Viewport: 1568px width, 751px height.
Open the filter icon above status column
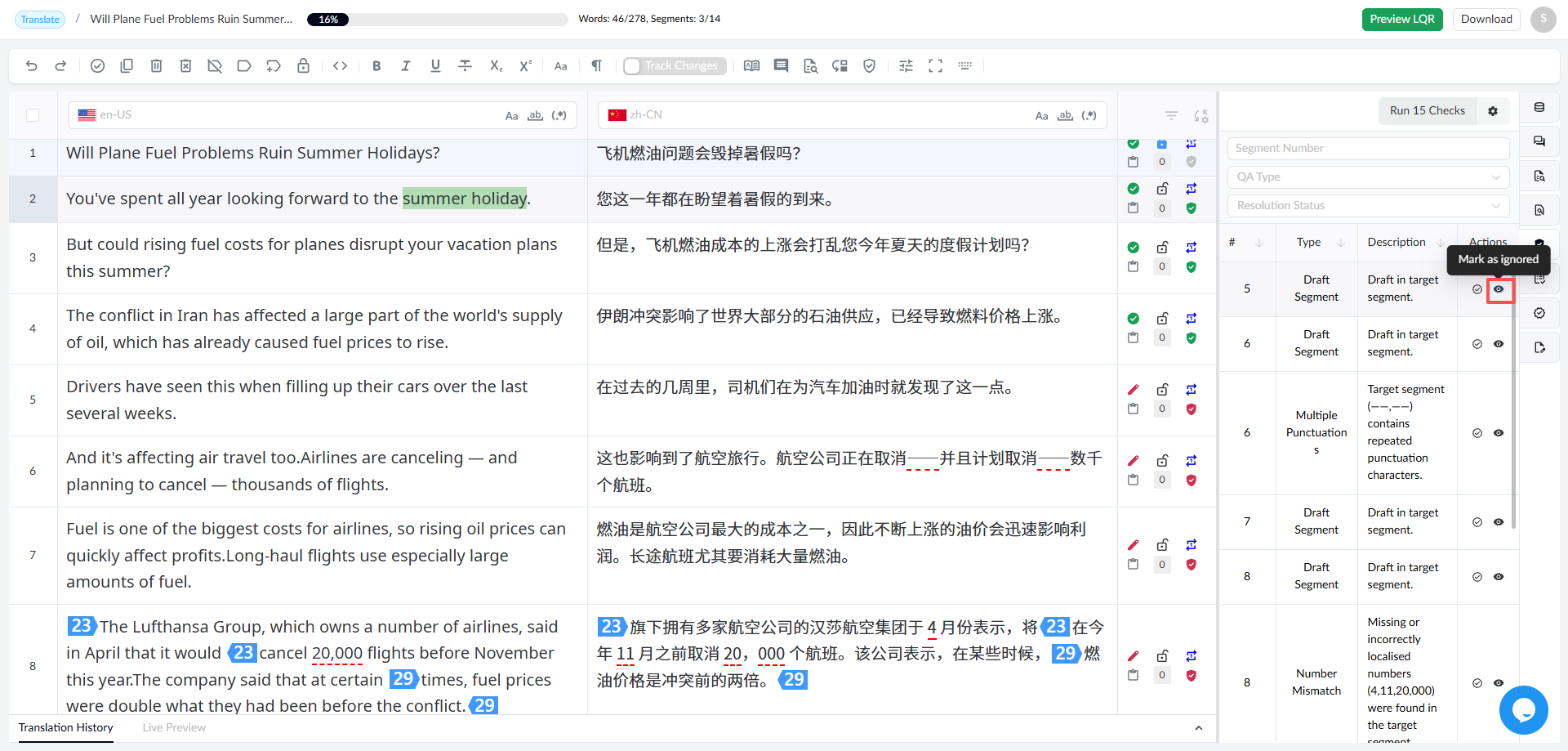(1171, 116)
